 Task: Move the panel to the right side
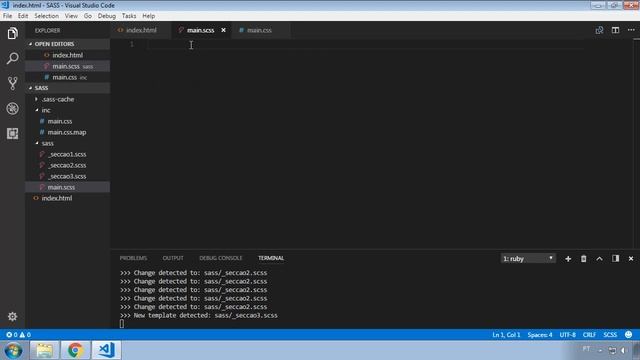click(615, 258)
